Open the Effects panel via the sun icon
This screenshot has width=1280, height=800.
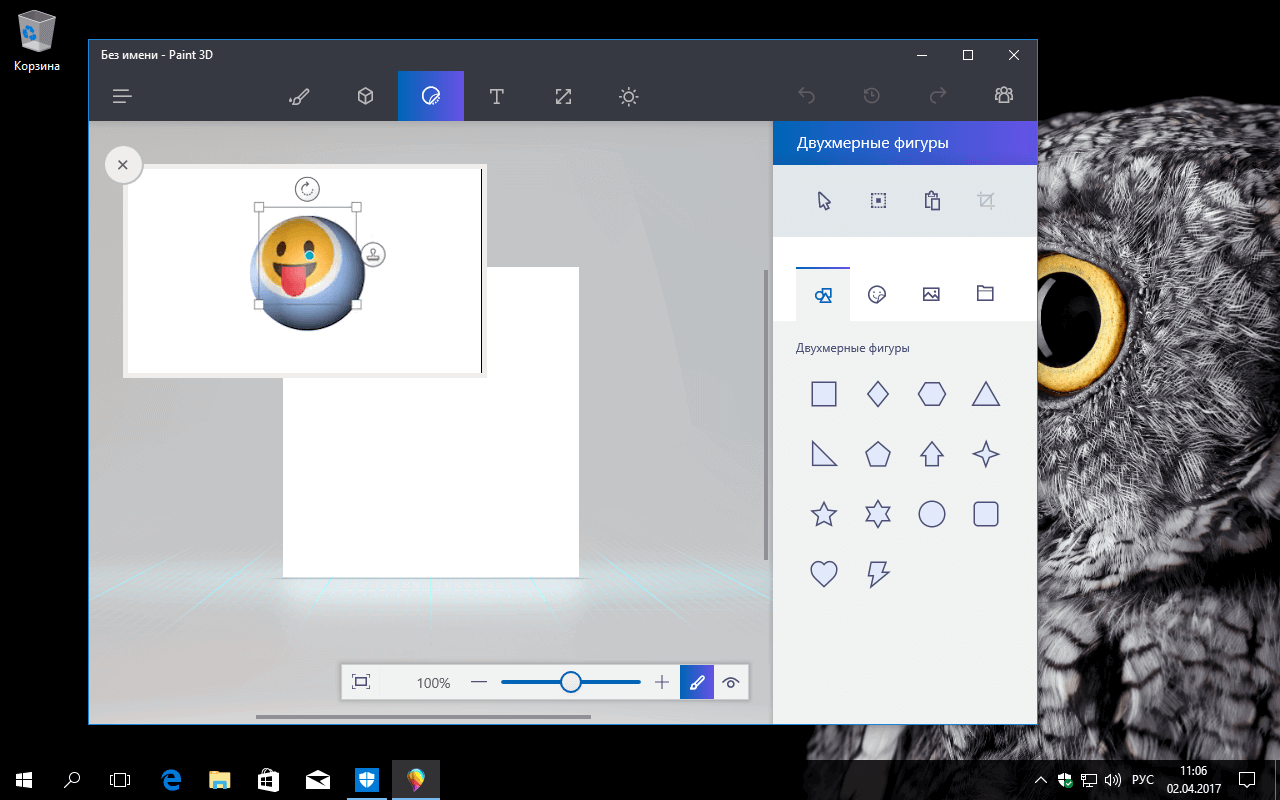629,96
